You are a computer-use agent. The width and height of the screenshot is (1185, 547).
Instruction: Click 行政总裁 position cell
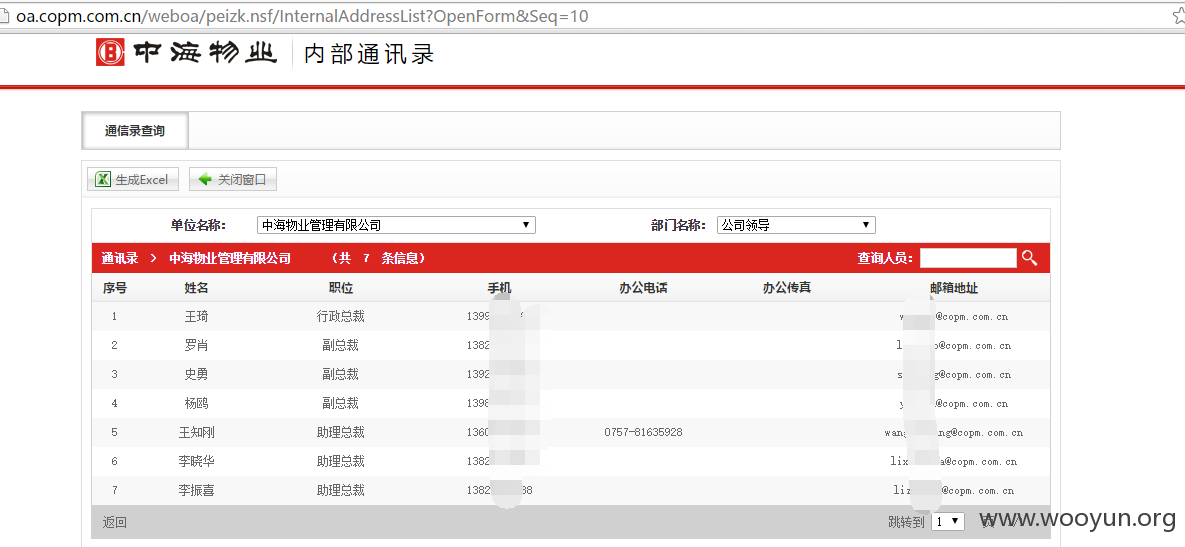(341, 317)
